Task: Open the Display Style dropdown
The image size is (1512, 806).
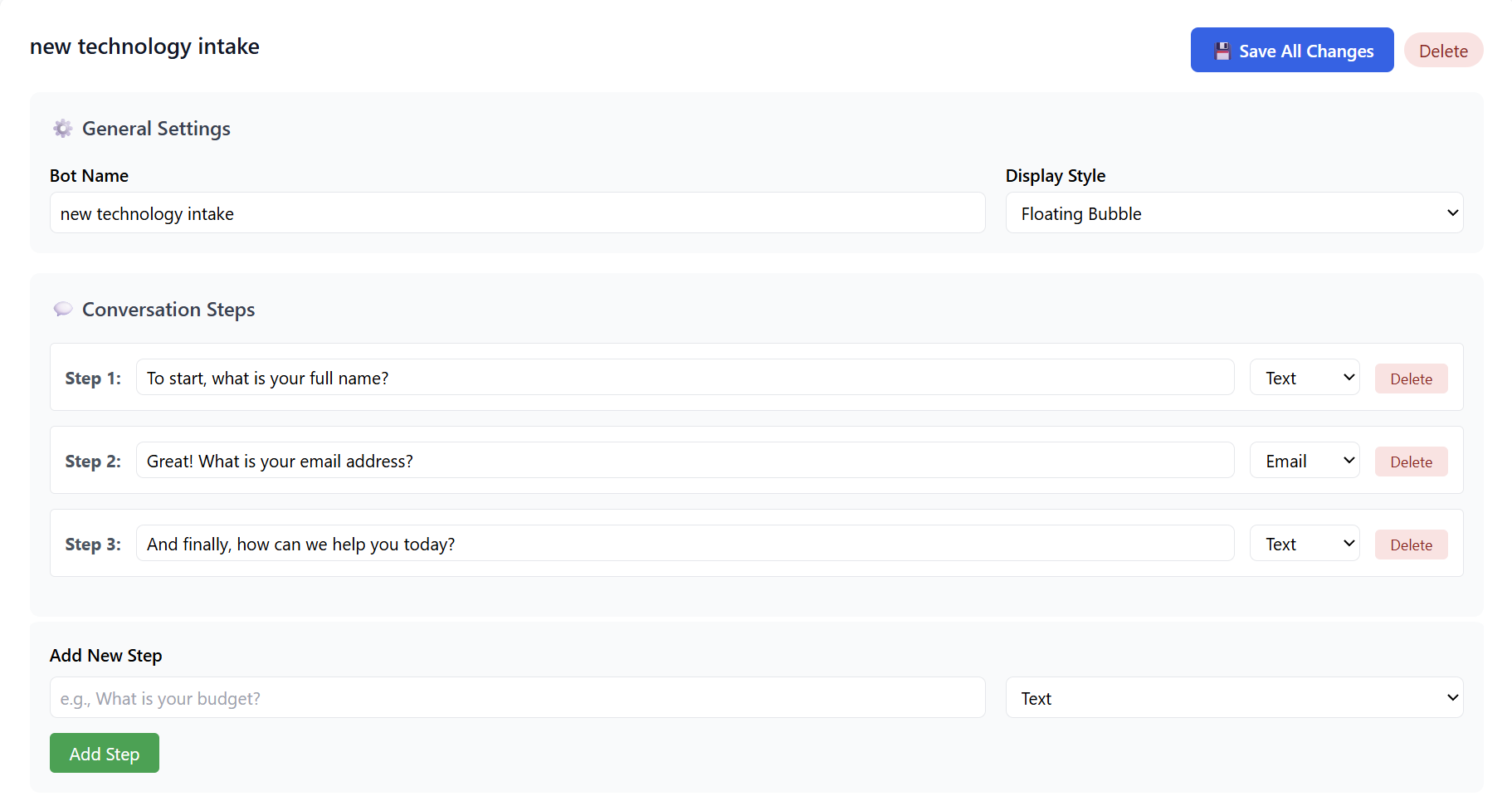Action: click(1233, 213)
